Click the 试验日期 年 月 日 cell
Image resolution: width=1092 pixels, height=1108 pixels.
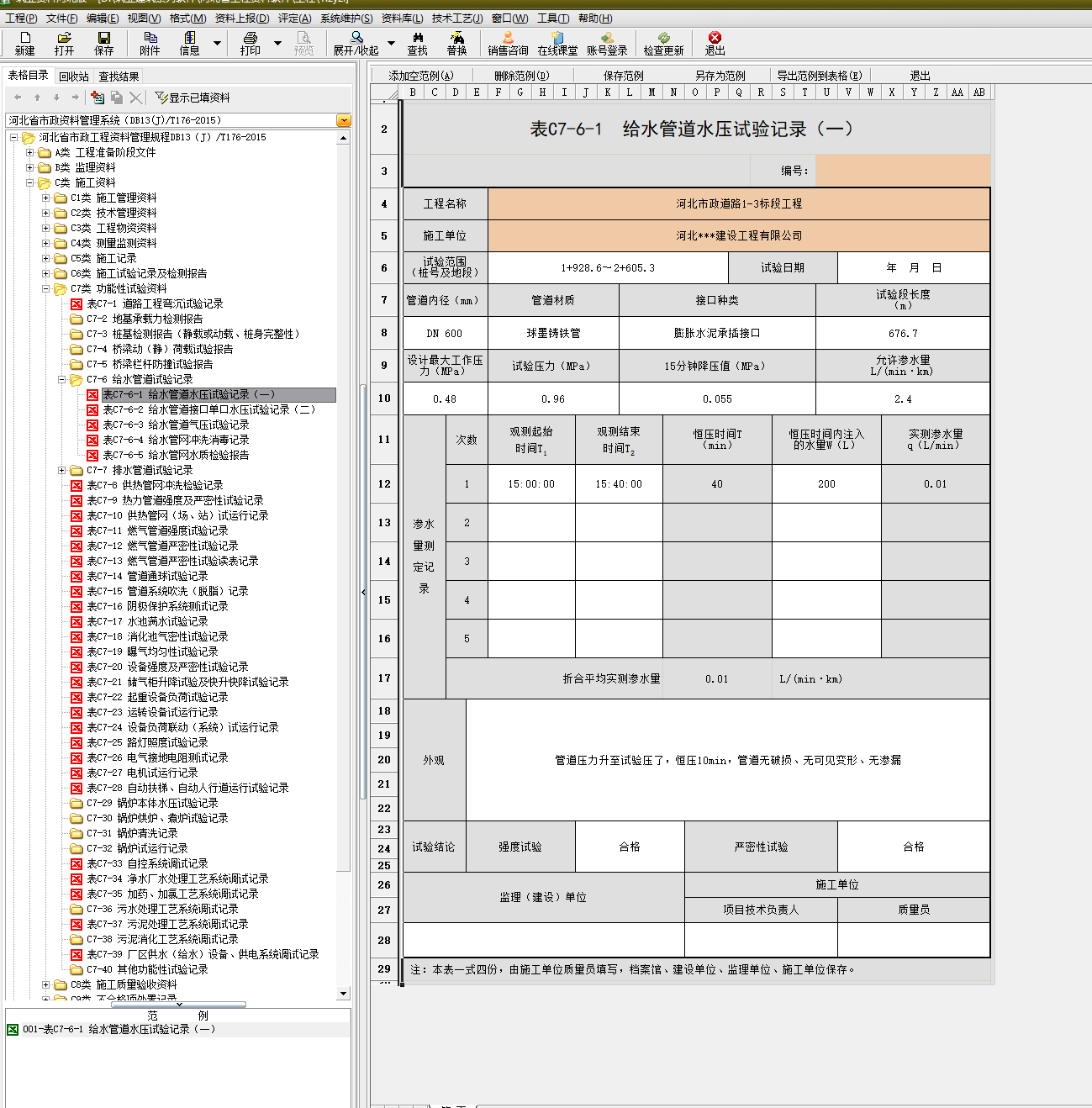(914, 267)
